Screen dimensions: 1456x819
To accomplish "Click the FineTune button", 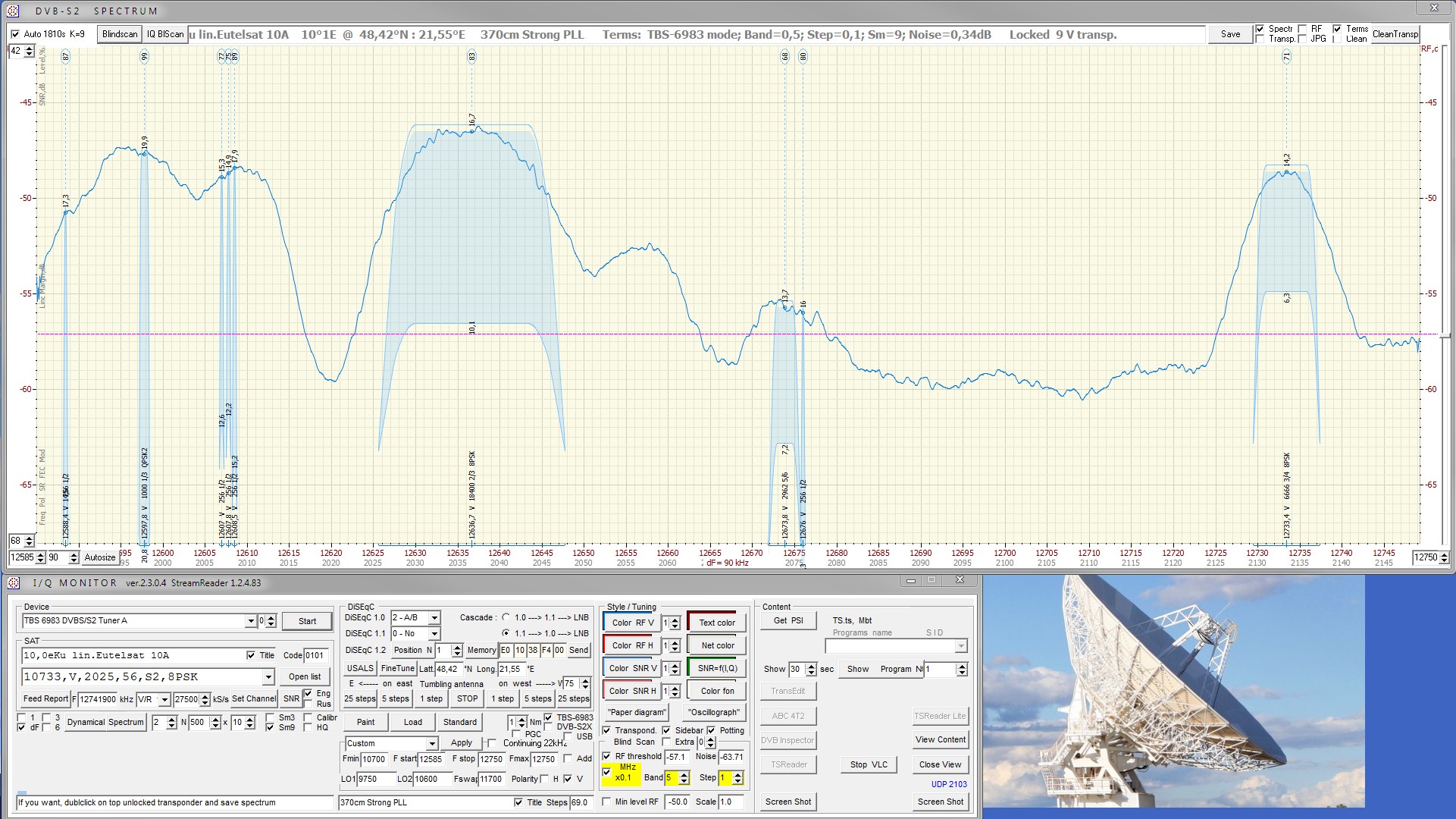I will coord(397,668).
